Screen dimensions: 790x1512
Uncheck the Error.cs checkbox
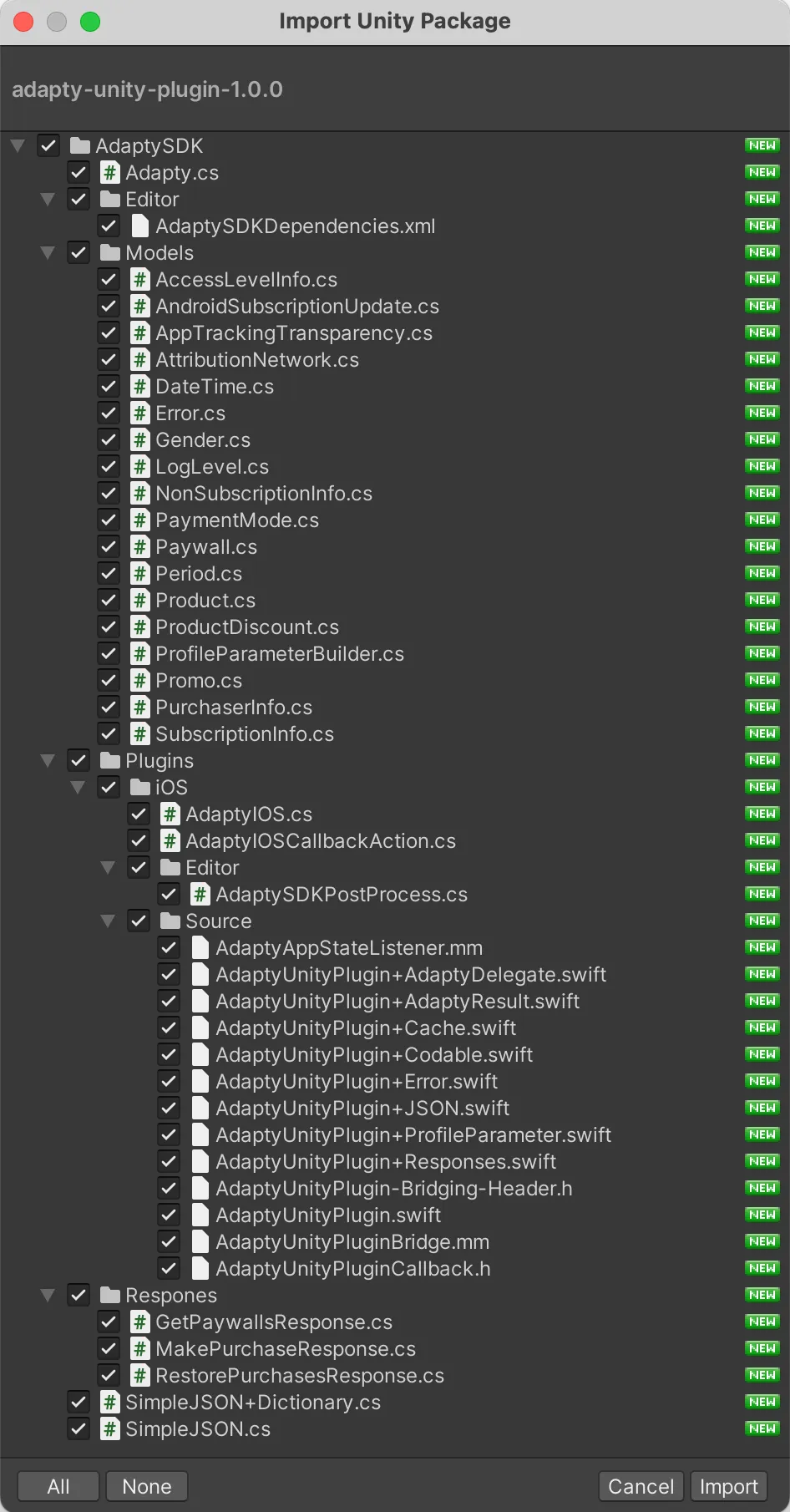click(x=109, y=414)
